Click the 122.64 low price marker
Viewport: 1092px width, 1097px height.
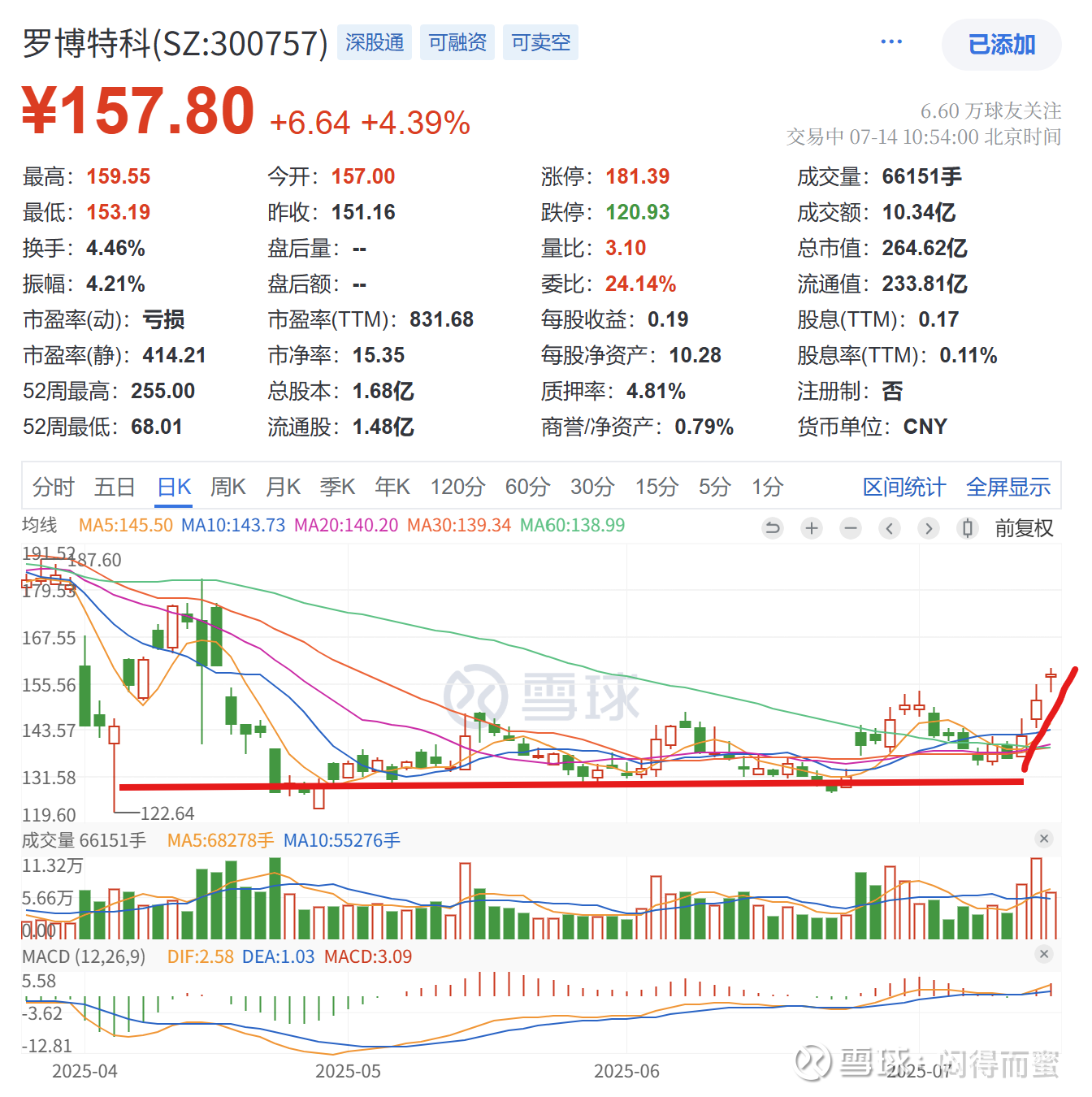pos(167,813)
